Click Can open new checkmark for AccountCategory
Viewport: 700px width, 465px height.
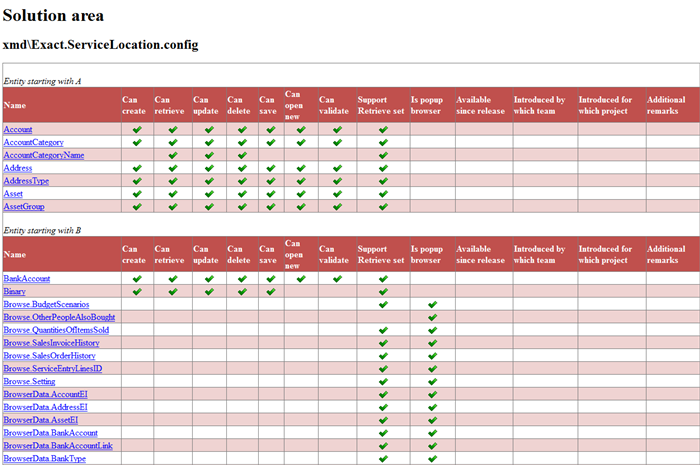tap(301, 143)
